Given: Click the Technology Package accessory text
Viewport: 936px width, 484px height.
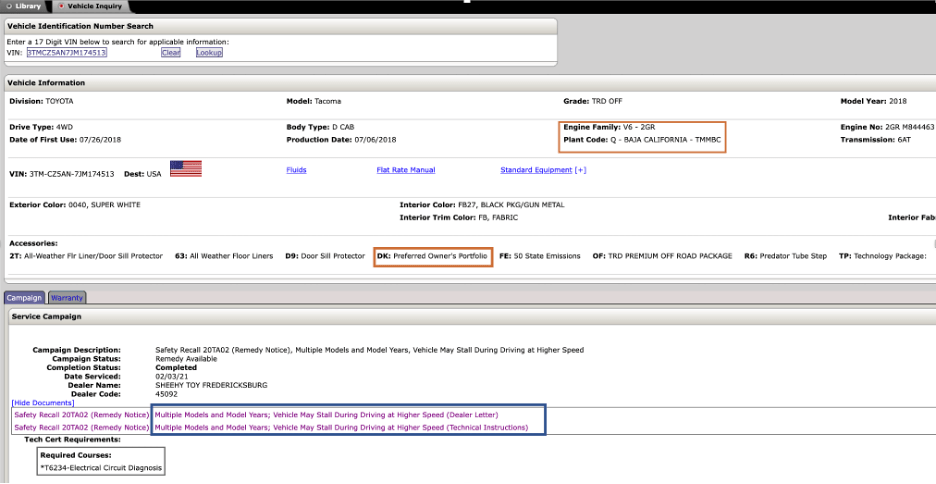Looking at the screenshot, I should click(882, 256).
